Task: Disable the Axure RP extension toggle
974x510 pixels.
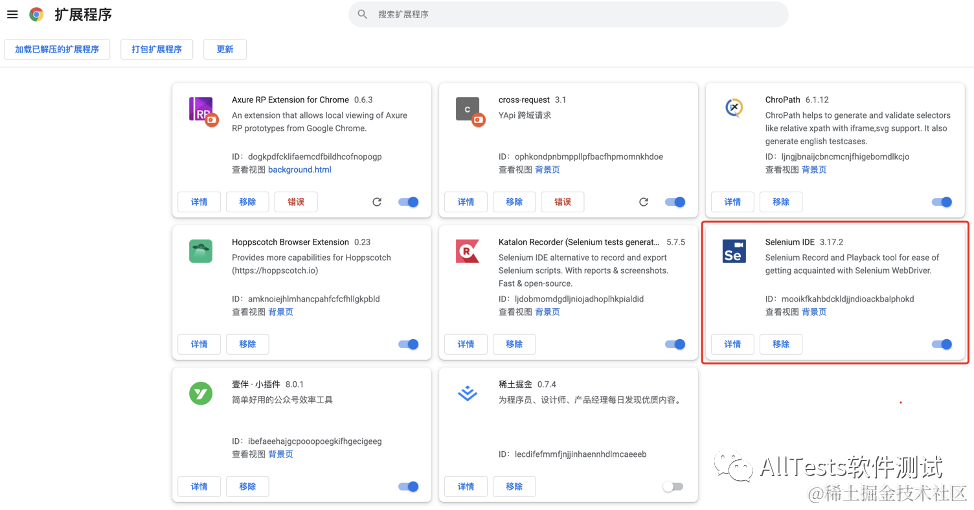Action: point(408,202)
